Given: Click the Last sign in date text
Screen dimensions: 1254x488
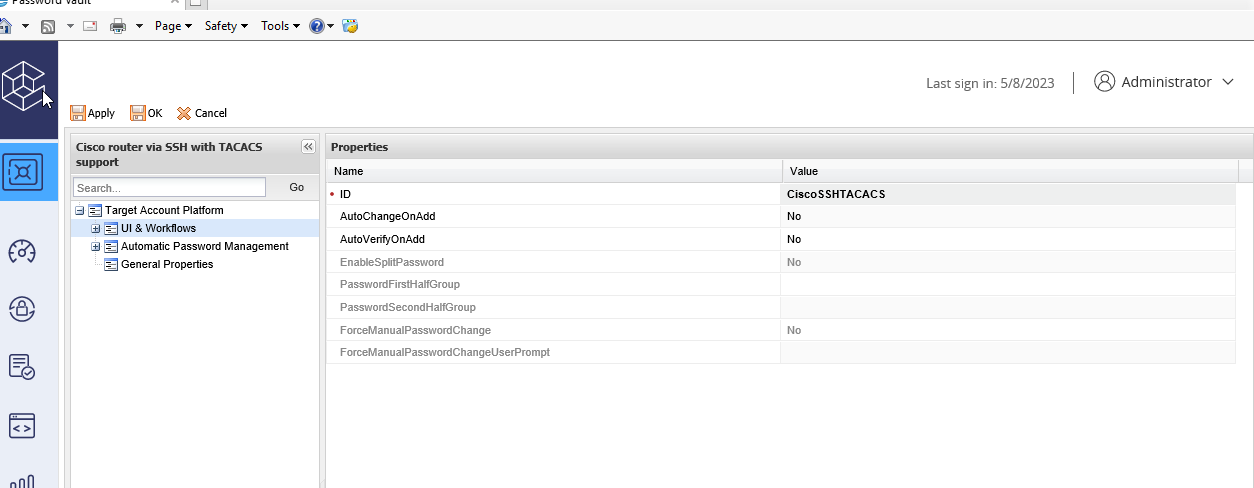Looking at the screenshot, I should [x=990, y=83].
